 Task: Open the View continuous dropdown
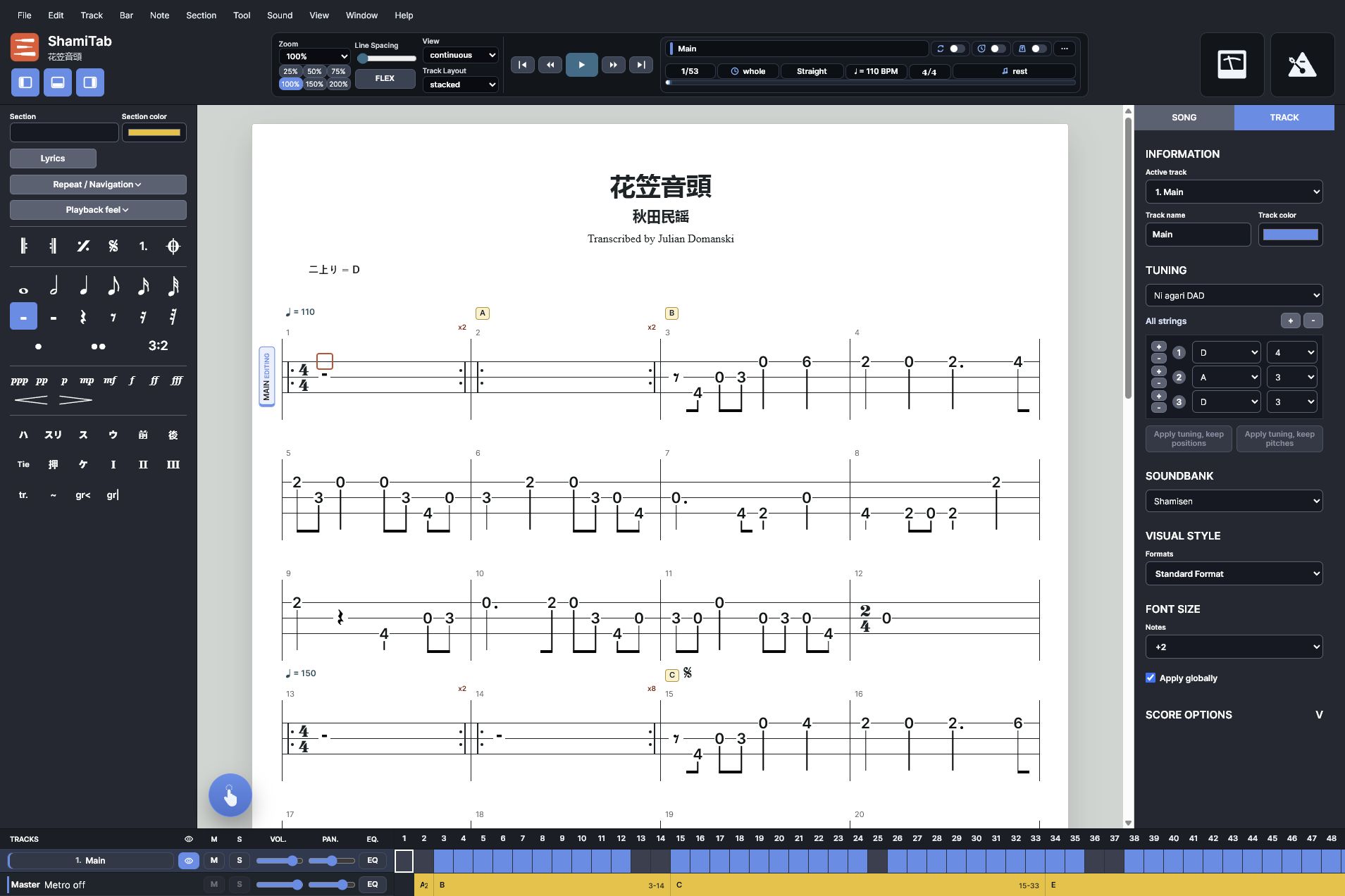(461, 55)
